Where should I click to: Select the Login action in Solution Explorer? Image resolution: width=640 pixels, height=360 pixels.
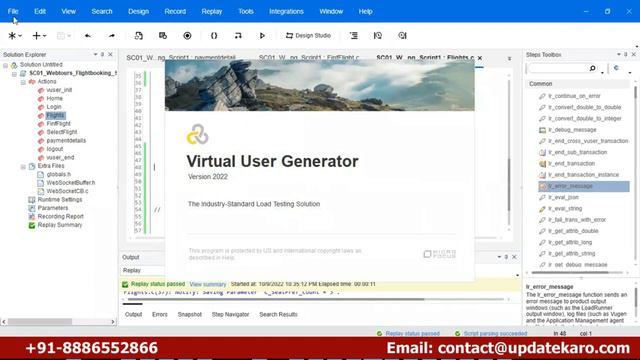click(x=54, y=107)
